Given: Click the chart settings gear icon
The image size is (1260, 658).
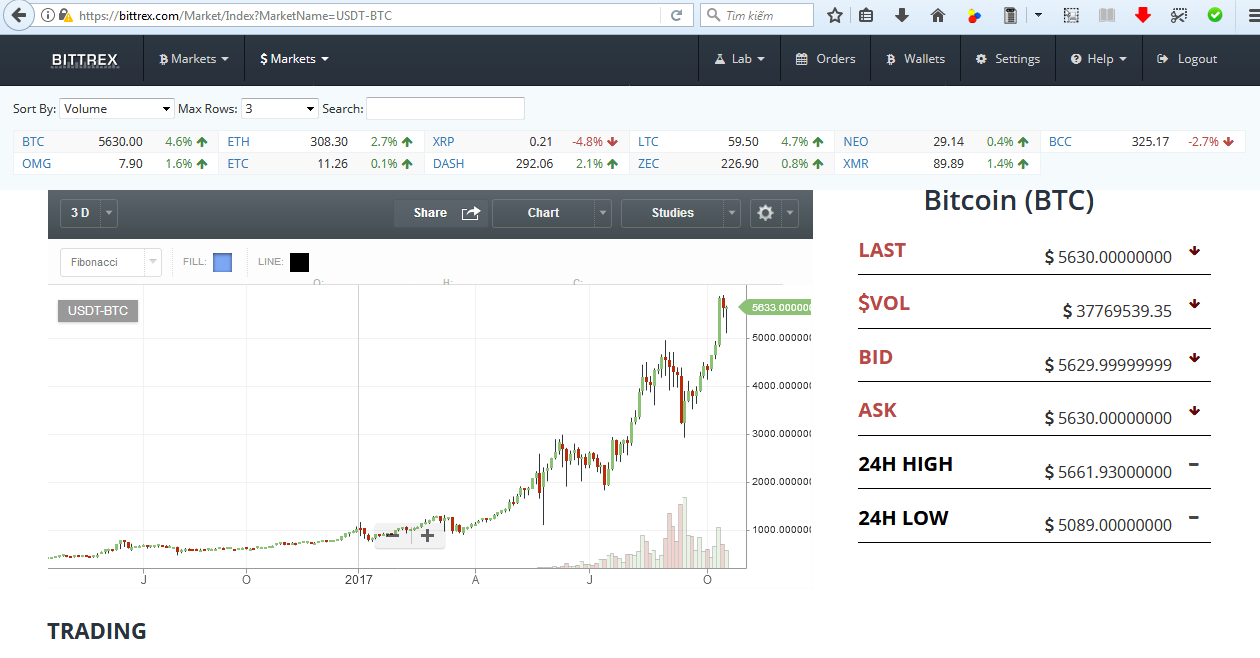Looking at the screenshot, I should (x=766, y=213).
